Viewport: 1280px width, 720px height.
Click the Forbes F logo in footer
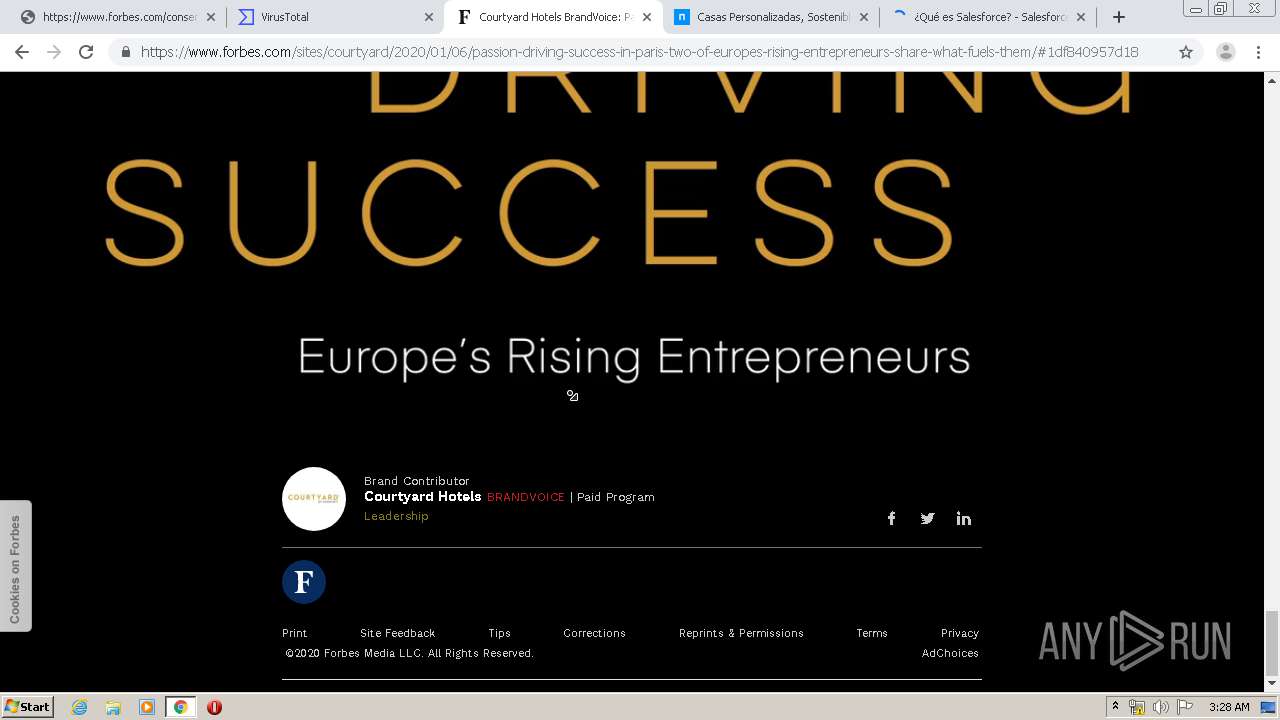coord(304,582)
